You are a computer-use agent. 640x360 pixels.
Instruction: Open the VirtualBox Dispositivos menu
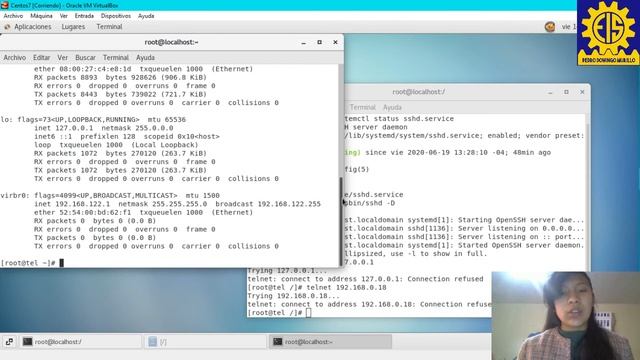tap(116, 16)
